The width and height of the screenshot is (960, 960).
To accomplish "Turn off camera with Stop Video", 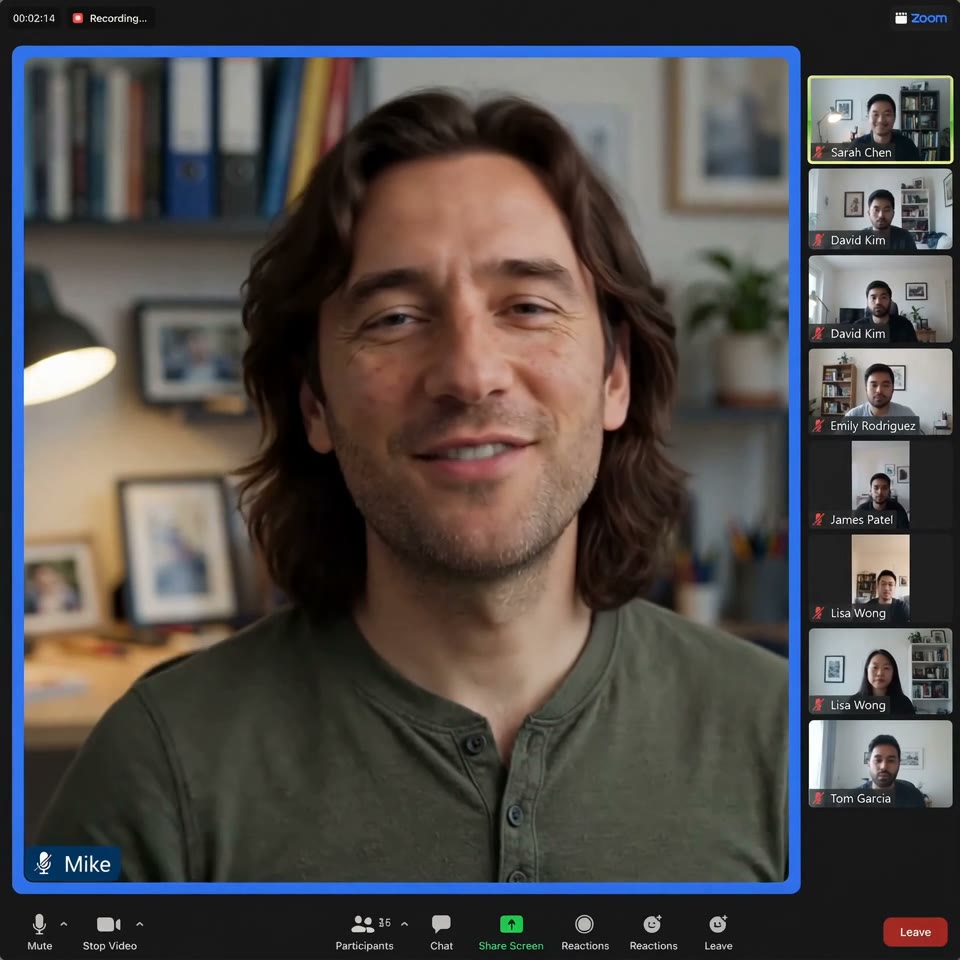I will (x=110, y=932).
